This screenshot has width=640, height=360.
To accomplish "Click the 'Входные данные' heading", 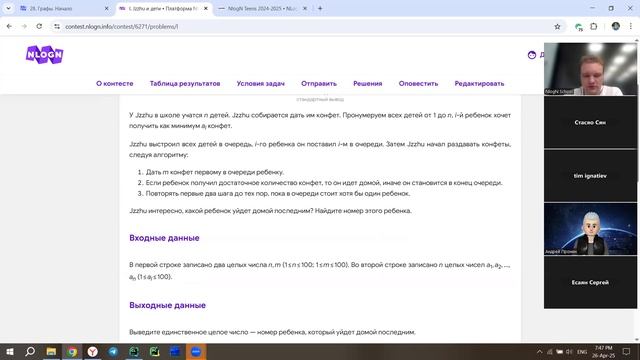I will [164, 238].
